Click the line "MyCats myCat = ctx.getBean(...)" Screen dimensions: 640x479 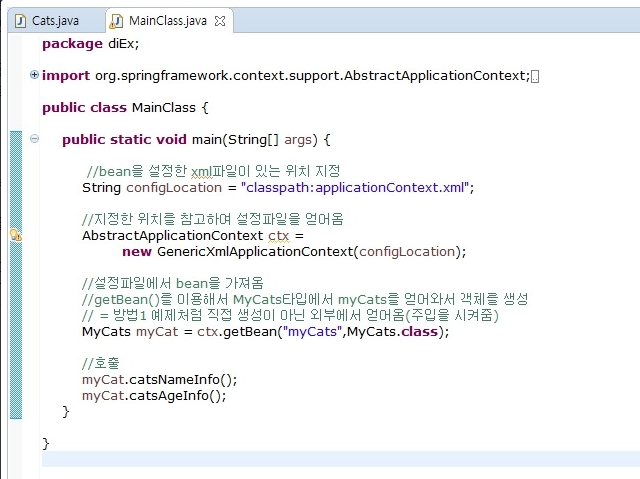[x=265, y=331]
